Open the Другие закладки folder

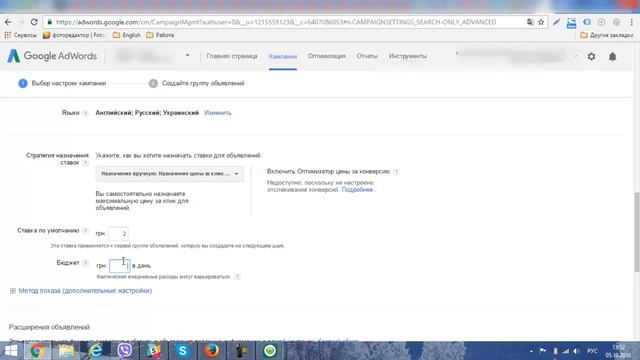(x=607, y=35)
